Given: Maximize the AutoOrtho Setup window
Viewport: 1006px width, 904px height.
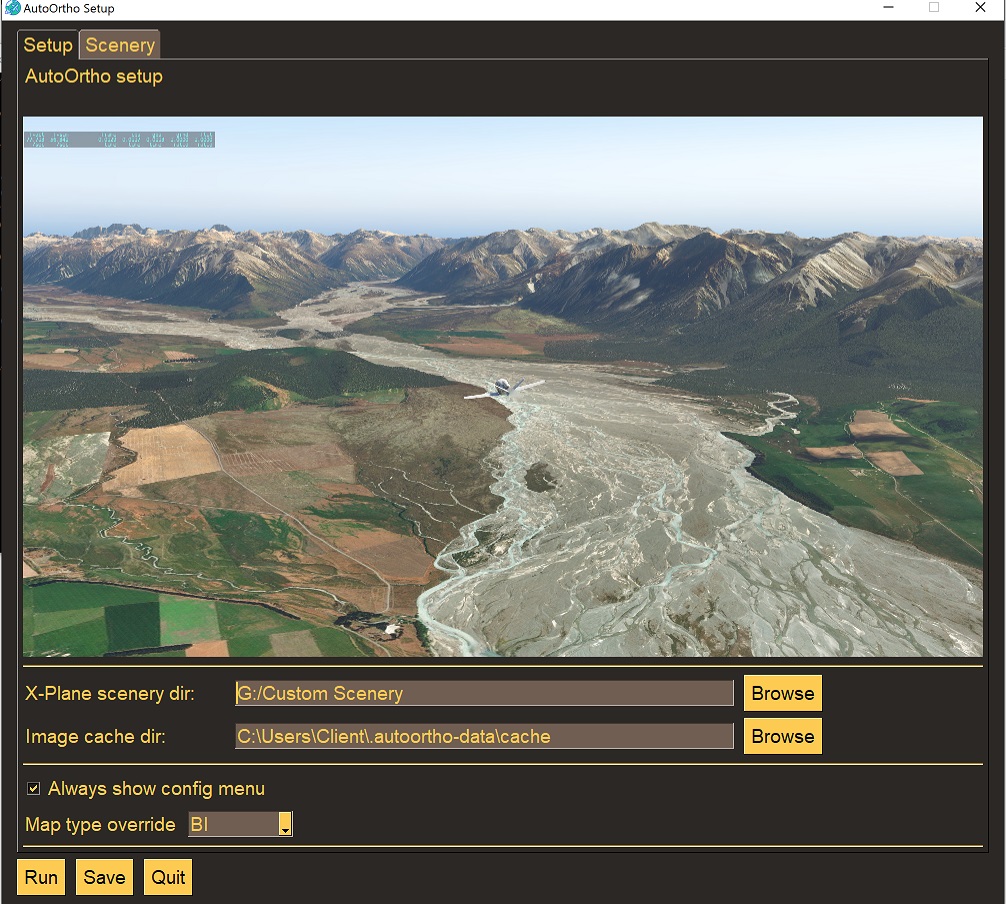Looking at the screenshot, I should point(934,8).
